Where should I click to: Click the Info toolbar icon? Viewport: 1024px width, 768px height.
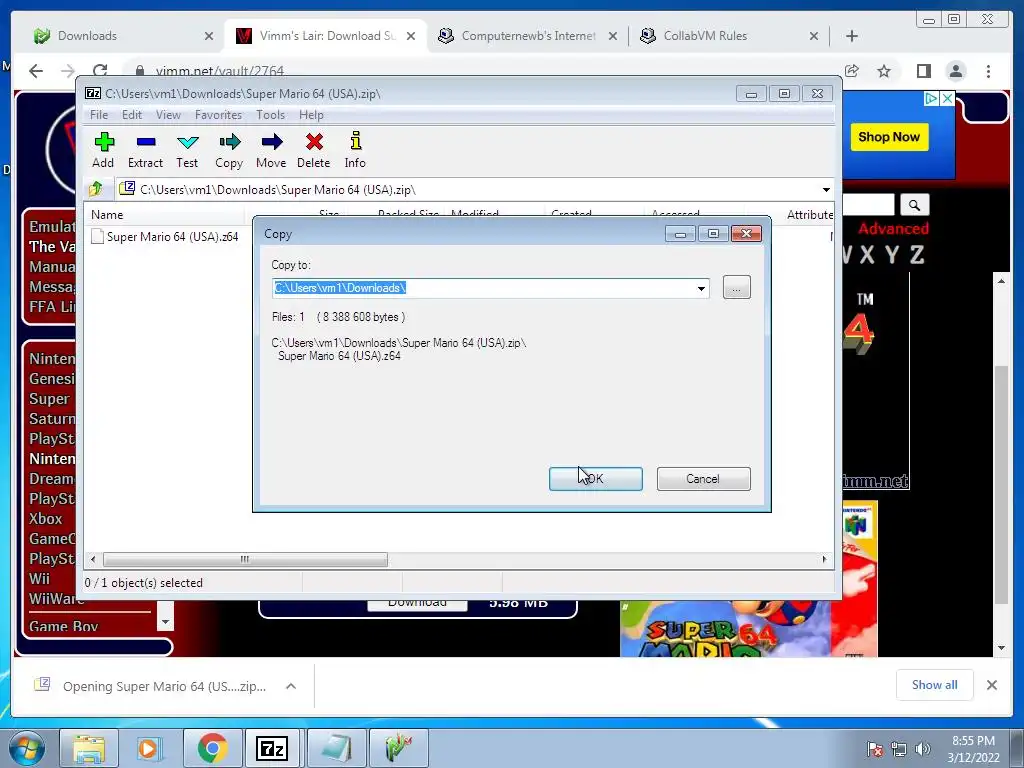355,150
